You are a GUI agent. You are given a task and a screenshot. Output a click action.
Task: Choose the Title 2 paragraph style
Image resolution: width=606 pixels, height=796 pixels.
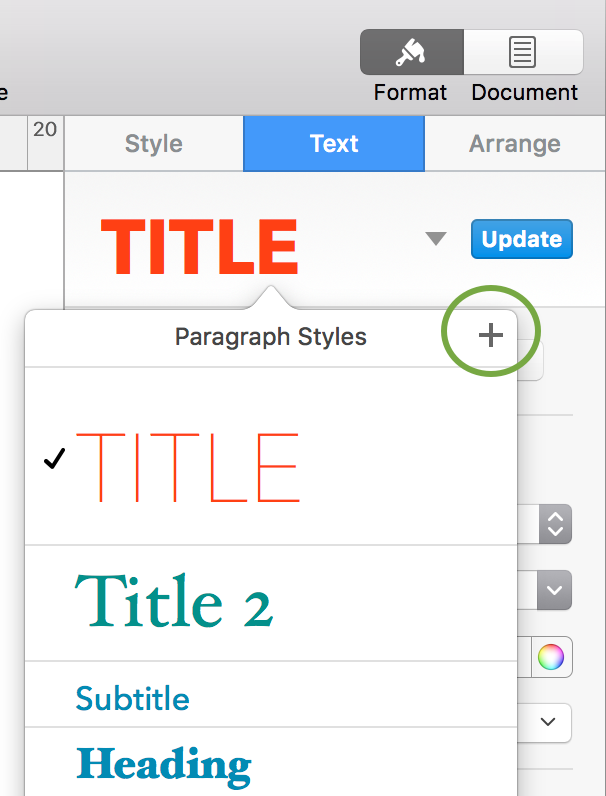click(x=271, y=603)
